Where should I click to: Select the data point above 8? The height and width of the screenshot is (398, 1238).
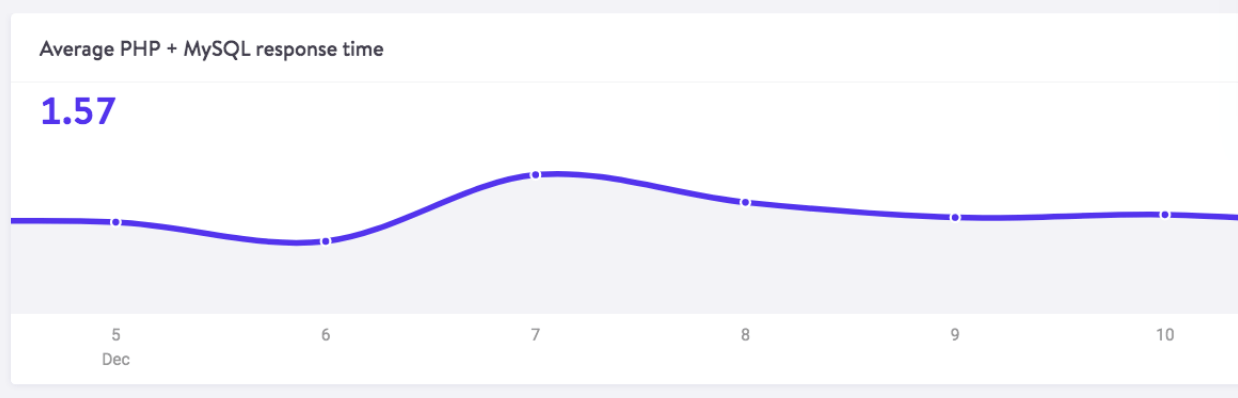pyautogui.click(x=745, y=202)
